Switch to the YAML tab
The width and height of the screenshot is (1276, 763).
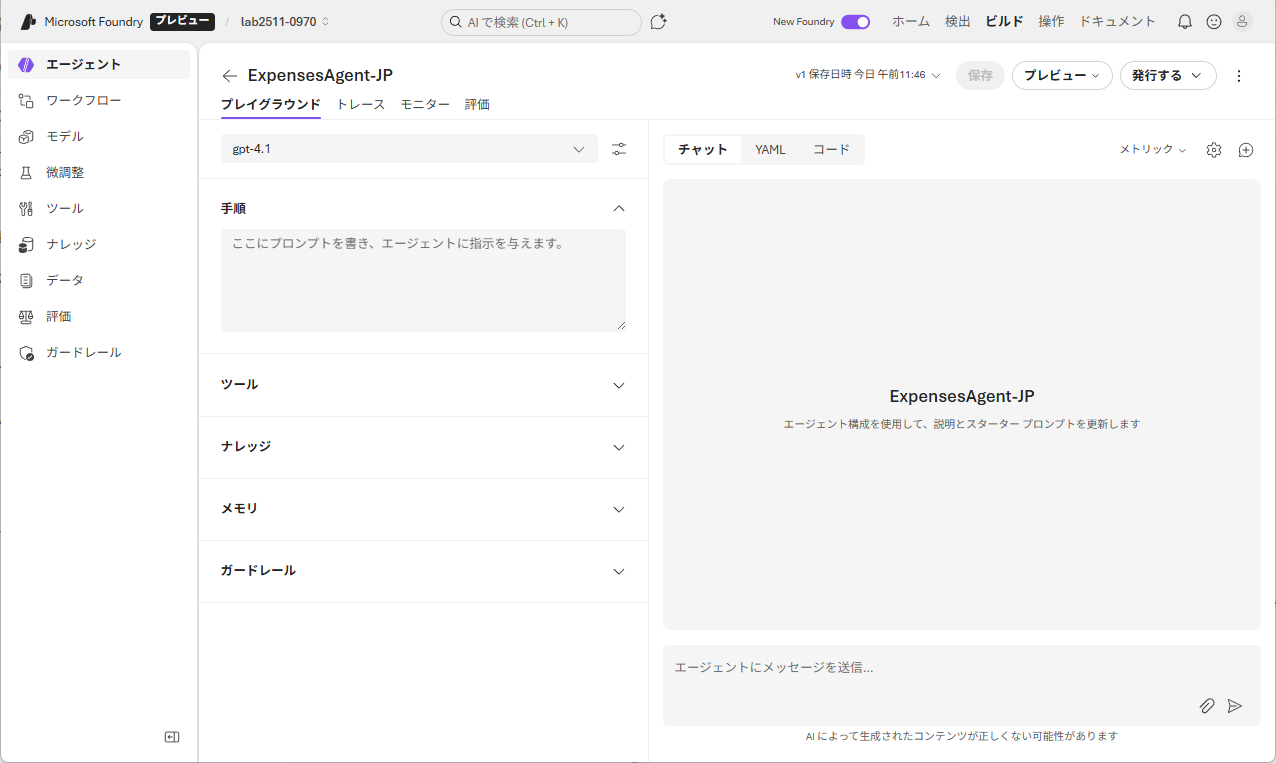click(x=770, y=149)
